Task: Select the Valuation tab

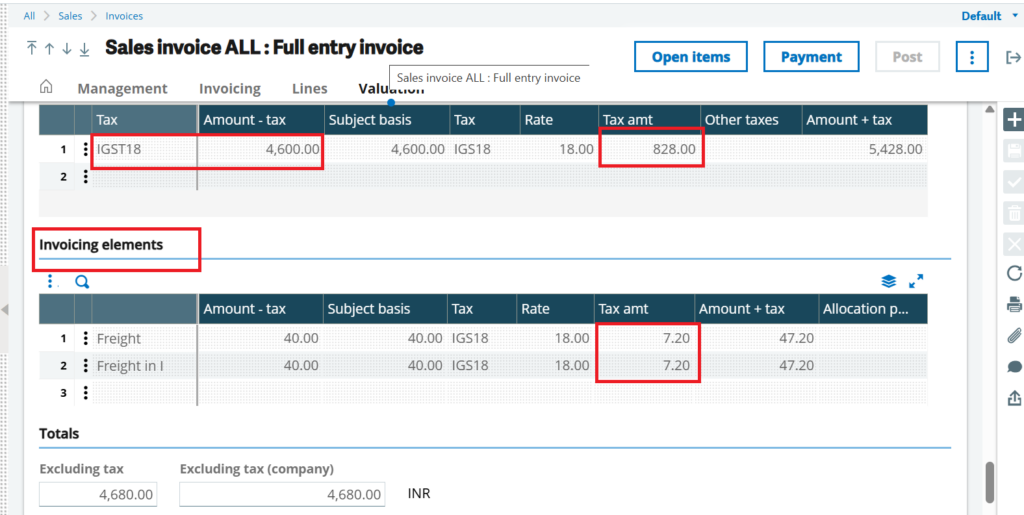Action: 391,89
